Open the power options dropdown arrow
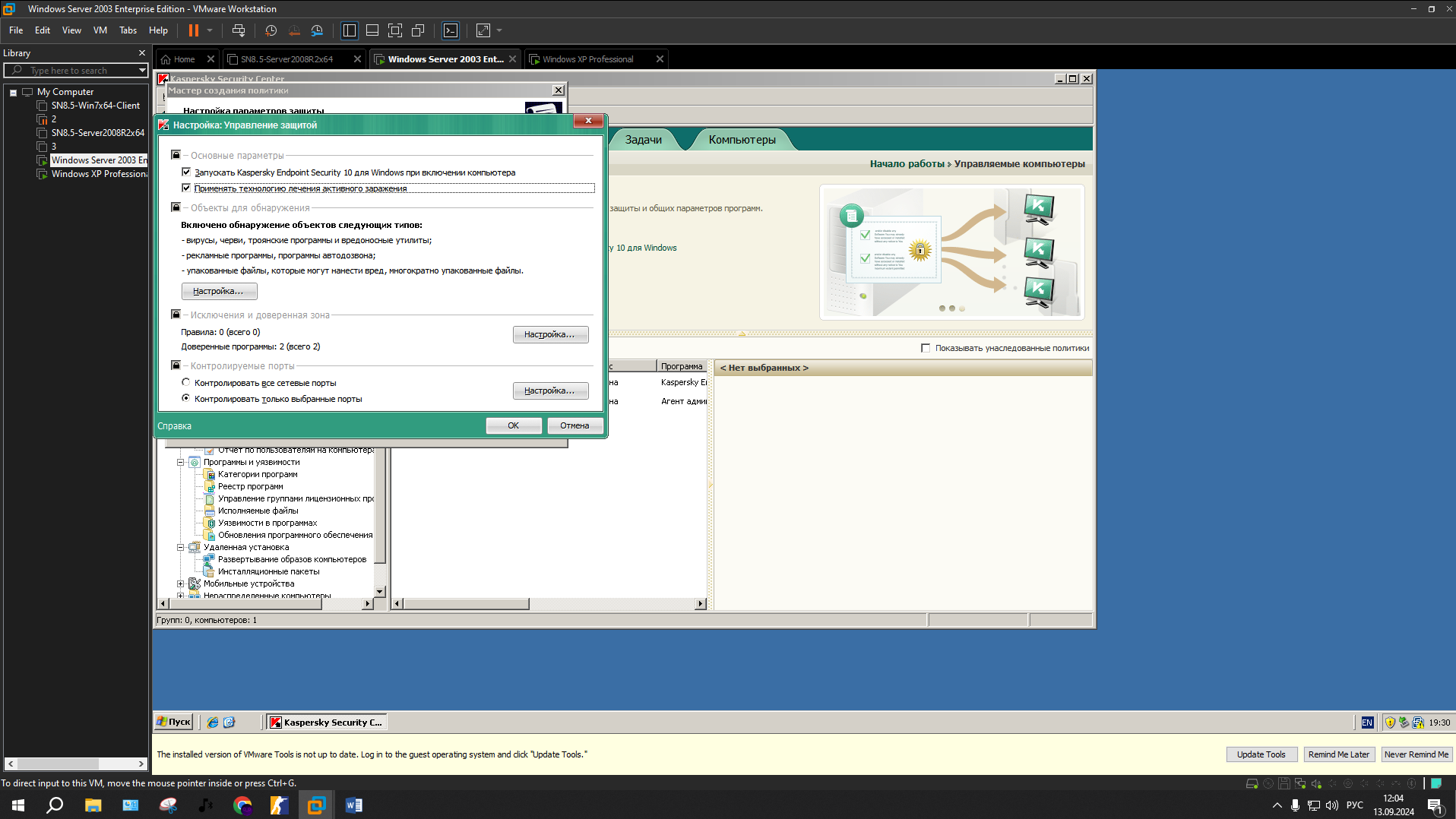 tap(210, 30)
